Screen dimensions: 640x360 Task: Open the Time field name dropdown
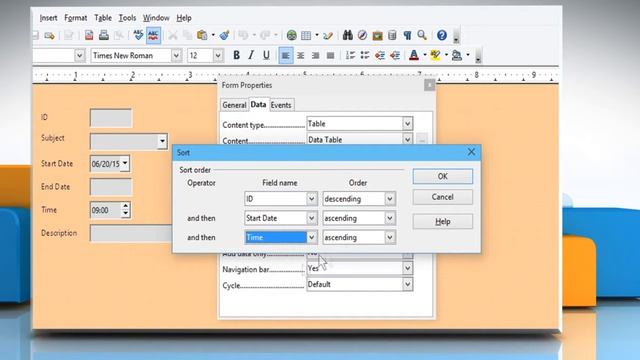pos(311,237)
